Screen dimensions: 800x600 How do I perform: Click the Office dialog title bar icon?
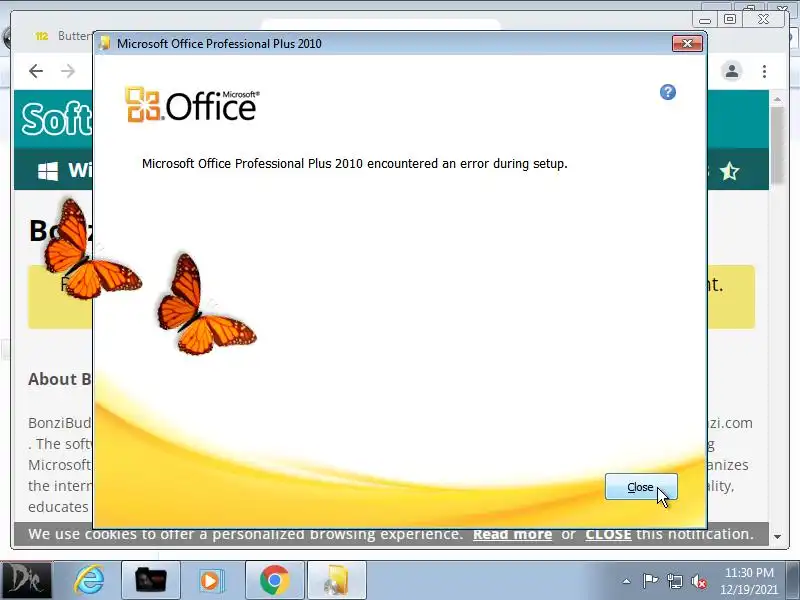click(105, 43)
